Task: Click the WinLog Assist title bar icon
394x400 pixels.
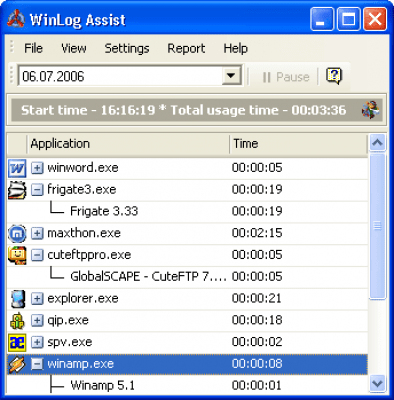Action: pos(16,19)
